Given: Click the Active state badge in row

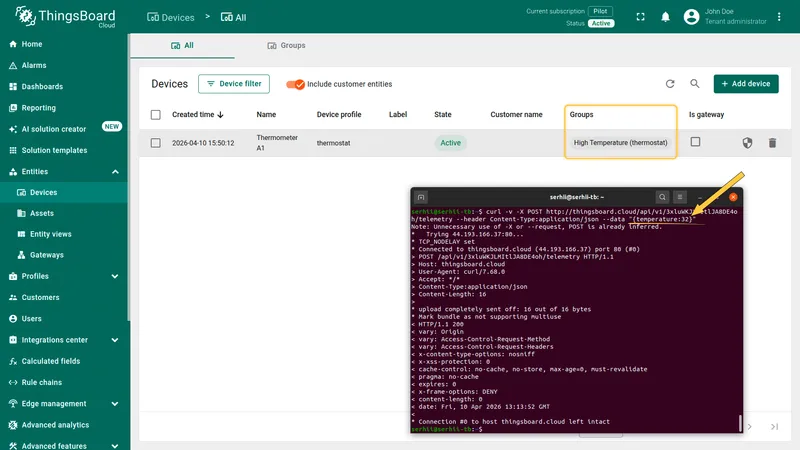Looking at the screenshot, I should click(450, 143).
